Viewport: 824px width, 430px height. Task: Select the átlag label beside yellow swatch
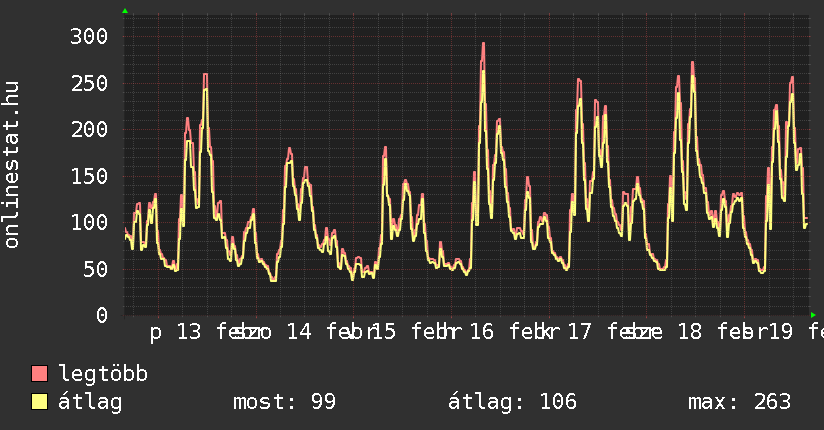point(90,402)
